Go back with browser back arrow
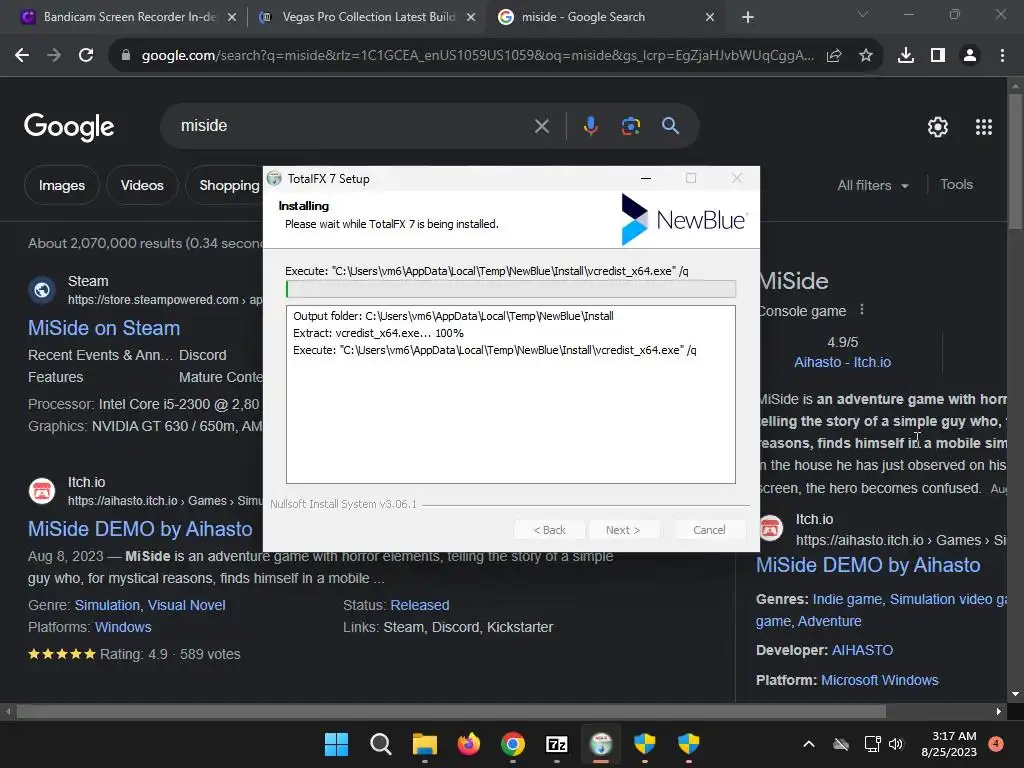Screen dimensions: 1024x768 [x=22, y=56]
